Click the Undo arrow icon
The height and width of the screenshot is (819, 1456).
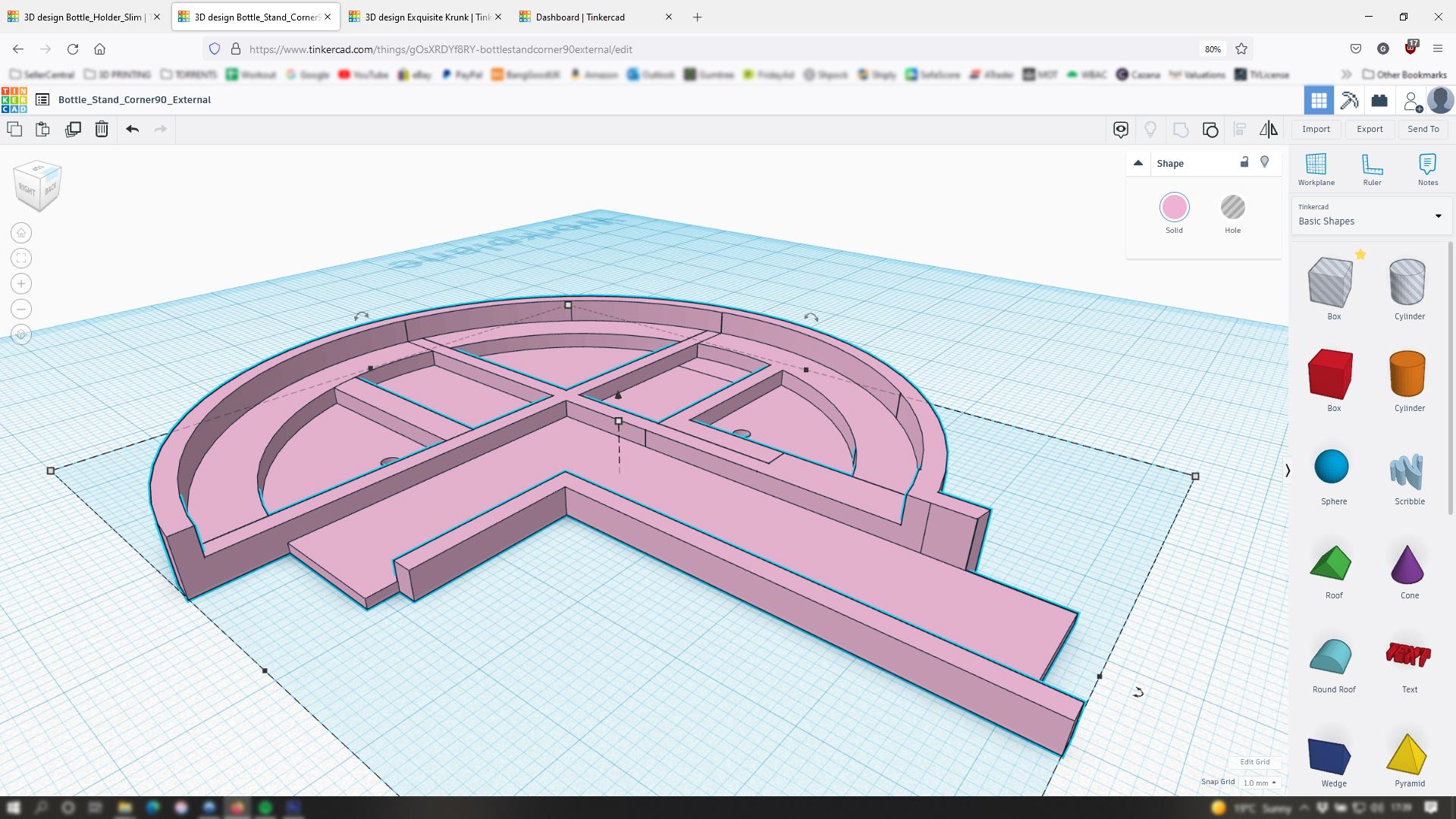coord(133,129)
